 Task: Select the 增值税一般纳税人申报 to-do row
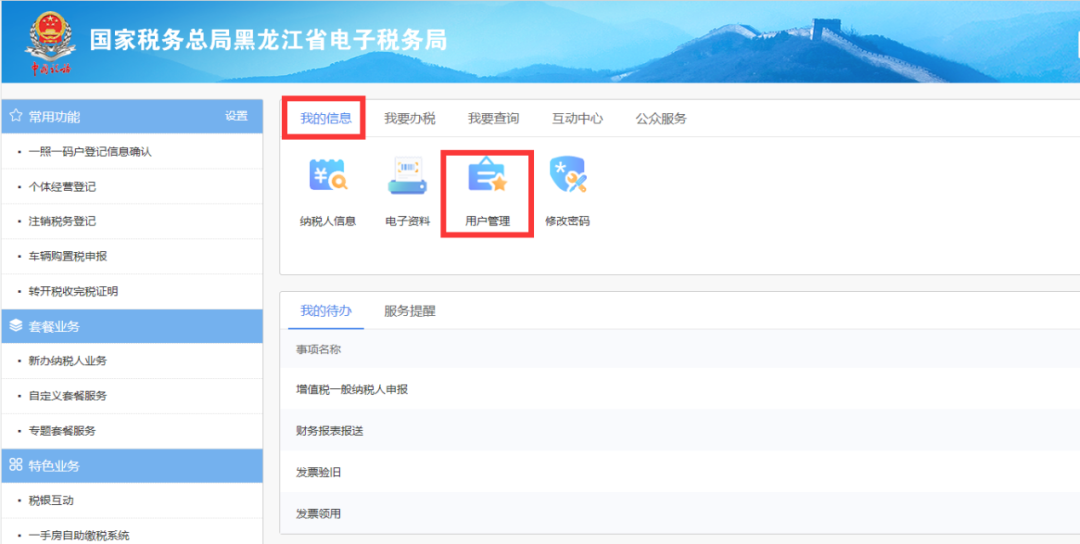[x=680, y=389]
